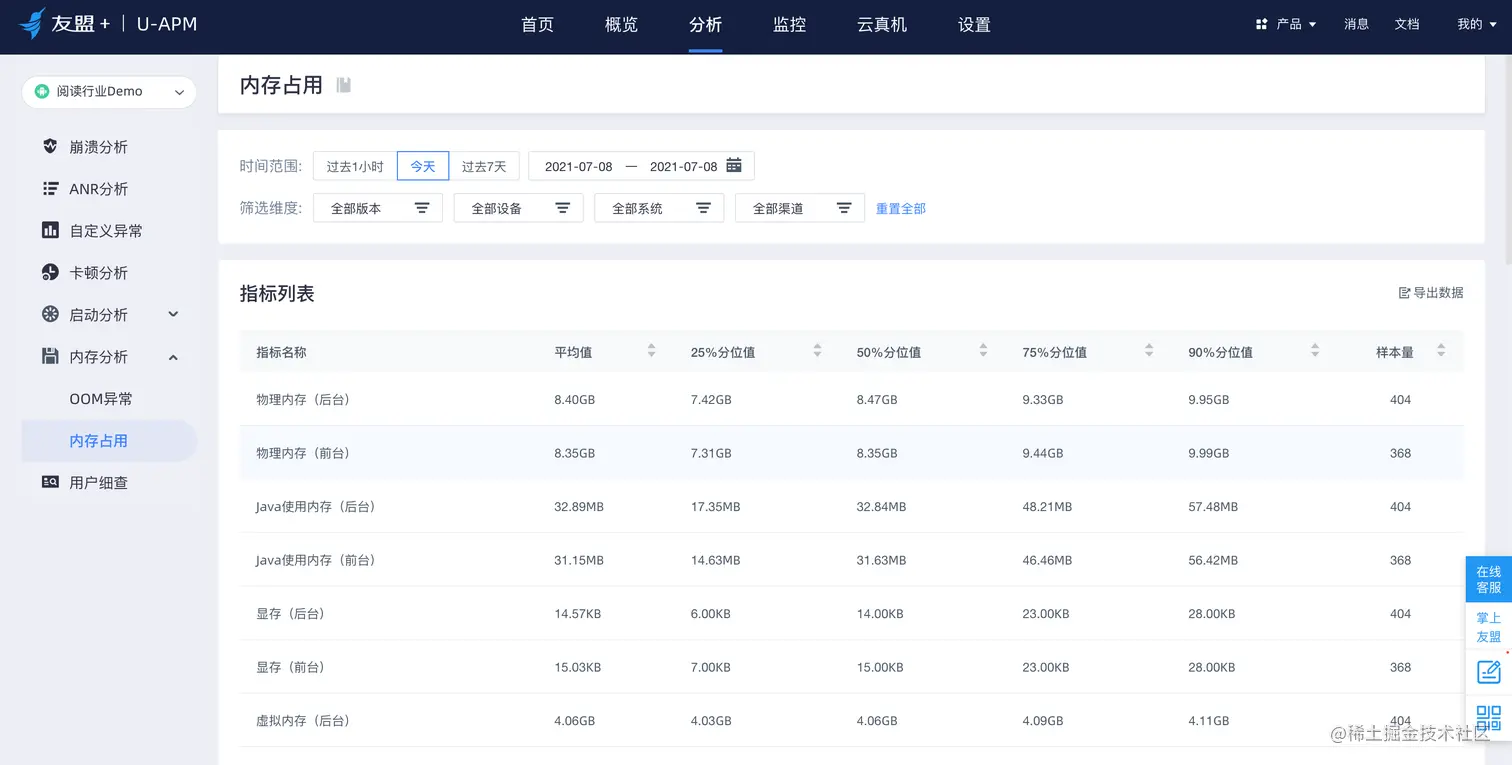Open the 设置 tab
The image size is (1512, 765).
[974, 25]
